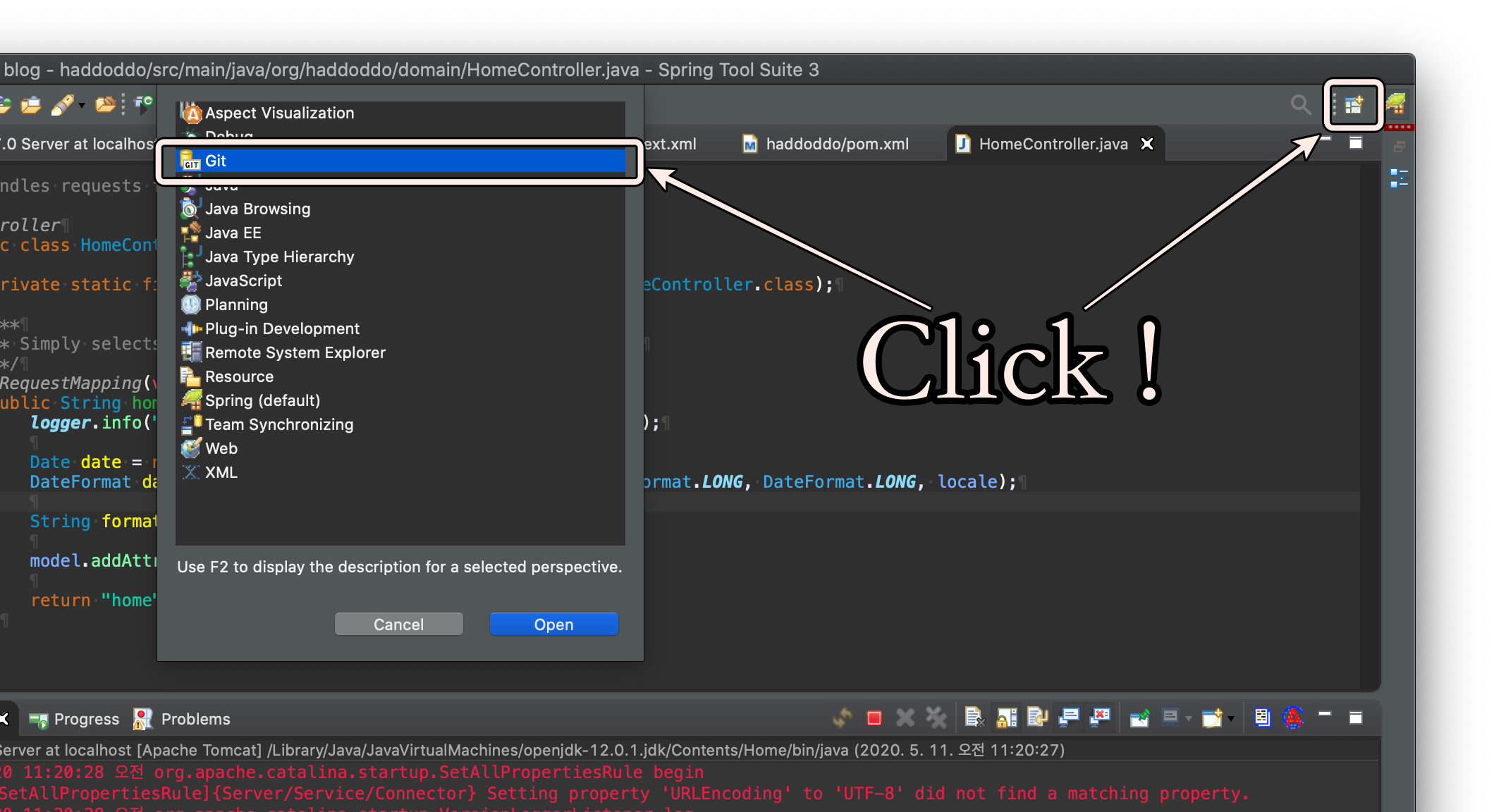Click the Open Perspective toolbar icon
1494x812 pixels.
pos(1353,106)
